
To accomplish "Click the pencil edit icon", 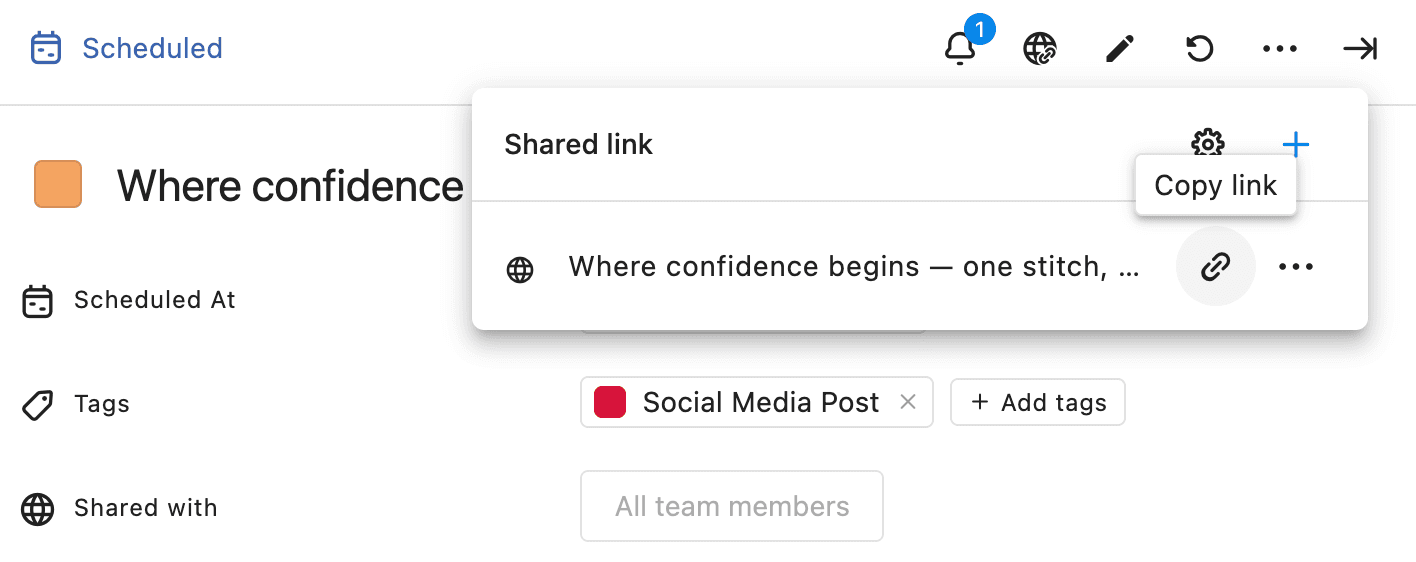I will click(1120, 48).
